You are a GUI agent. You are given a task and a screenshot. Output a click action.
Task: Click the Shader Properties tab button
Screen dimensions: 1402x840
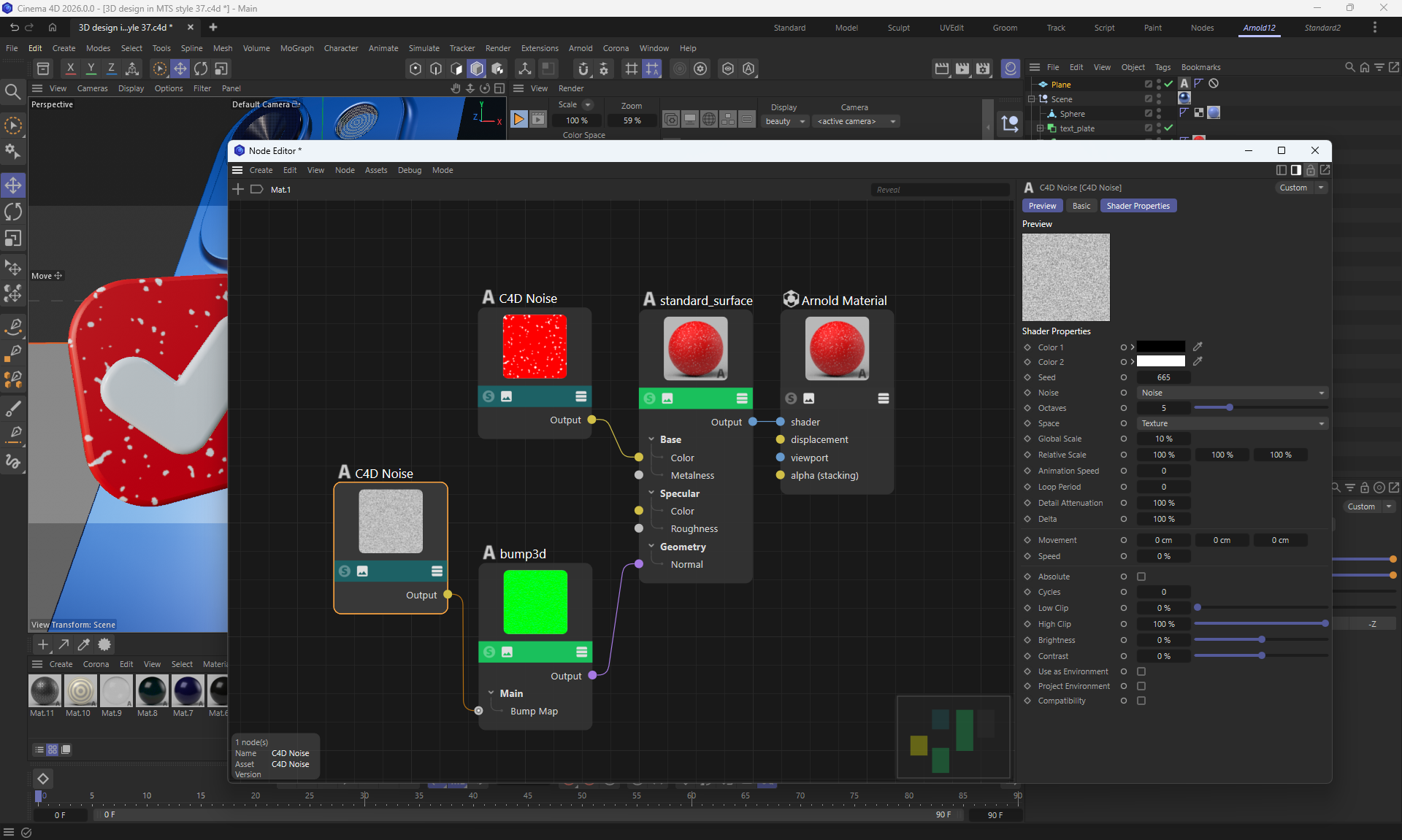tap(1138, 206)
